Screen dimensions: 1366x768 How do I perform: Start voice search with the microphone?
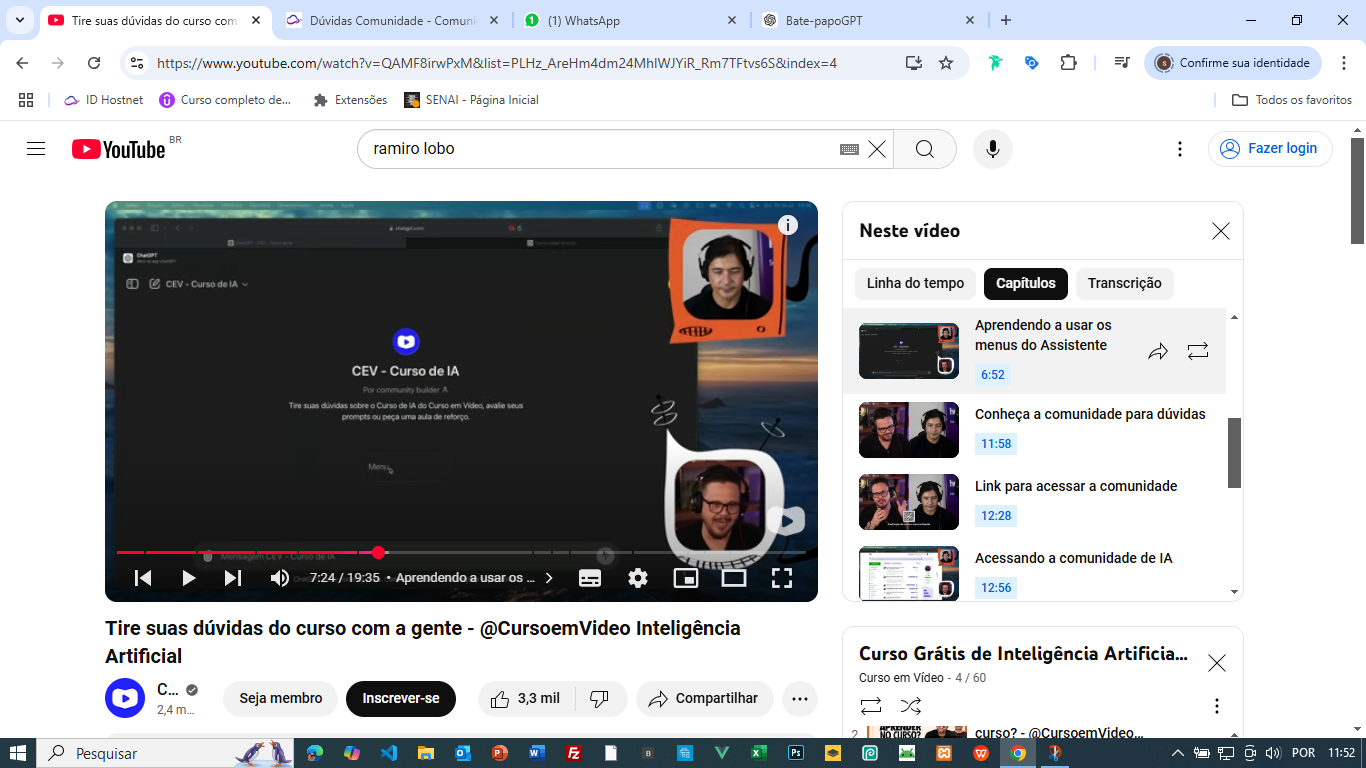992,149
